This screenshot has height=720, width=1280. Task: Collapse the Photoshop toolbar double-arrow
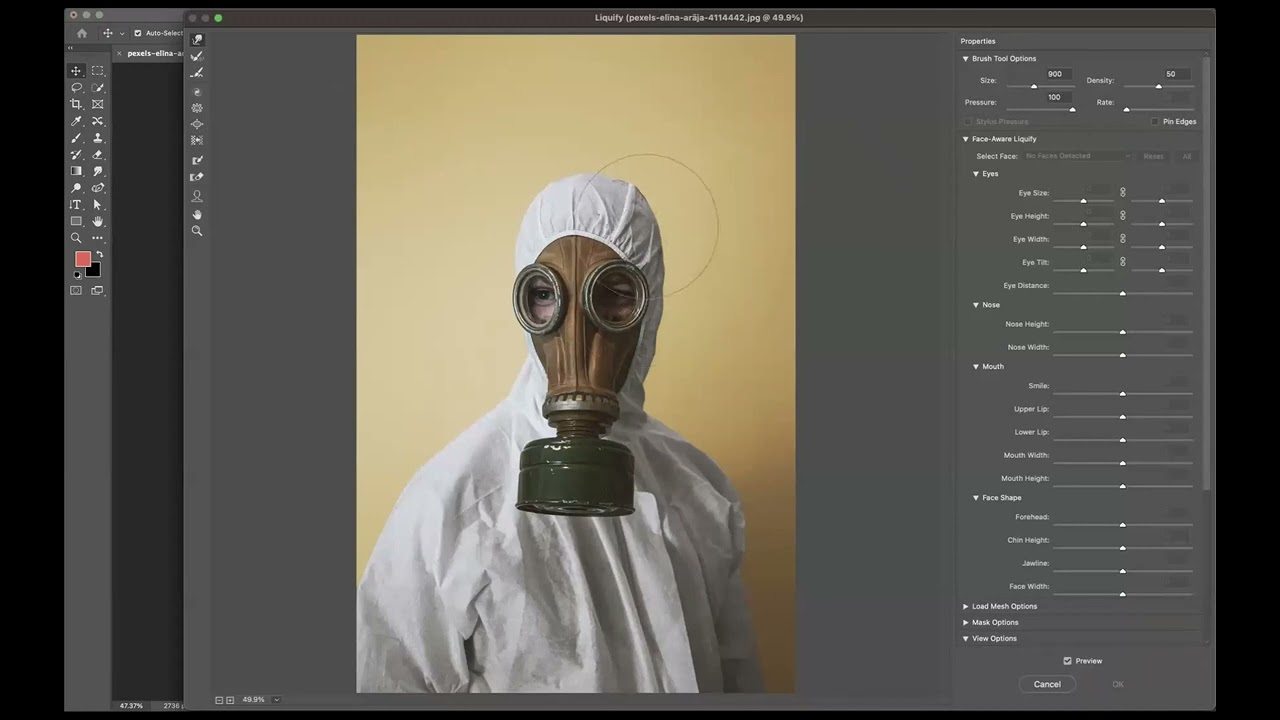pyautogui.click(x=70, y=48)
